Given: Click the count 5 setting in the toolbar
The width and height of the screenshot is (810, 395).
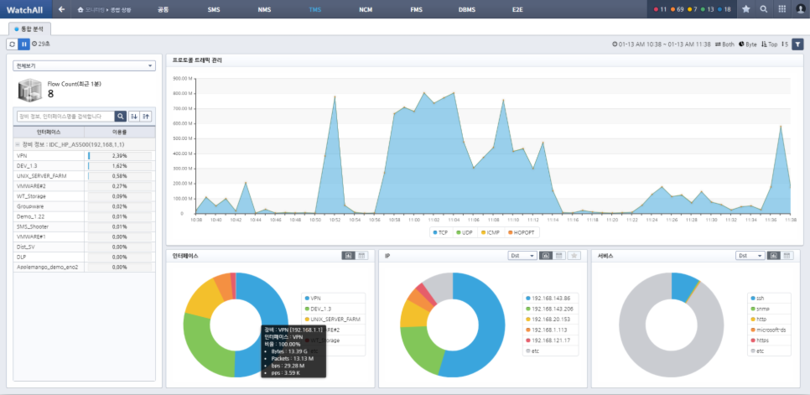Looking at the screenshot, I should [785, 44].
